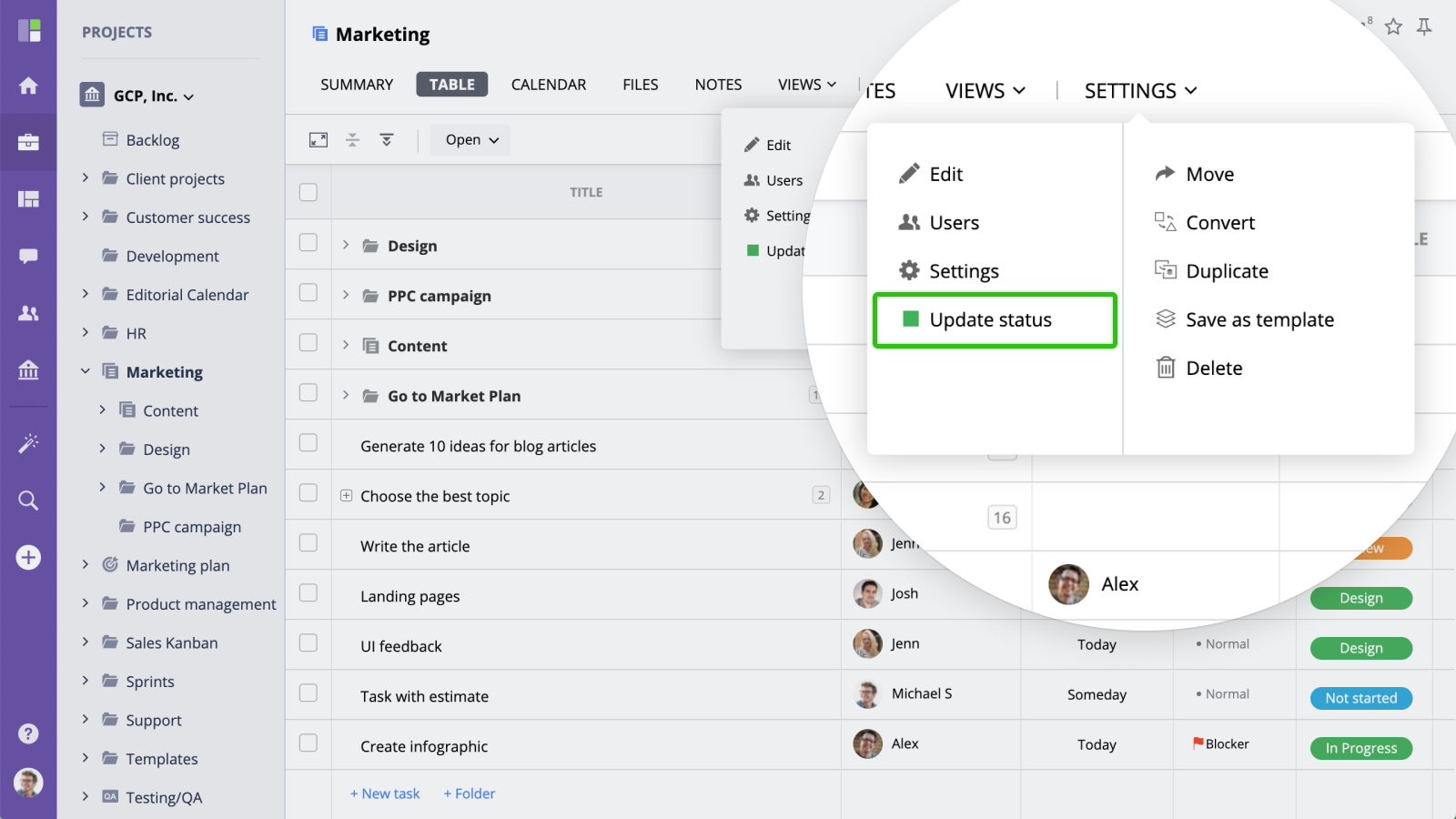1456x819 pixels.
Task: Choose Duplicate in settings menu
Action: click(1211, 271)
